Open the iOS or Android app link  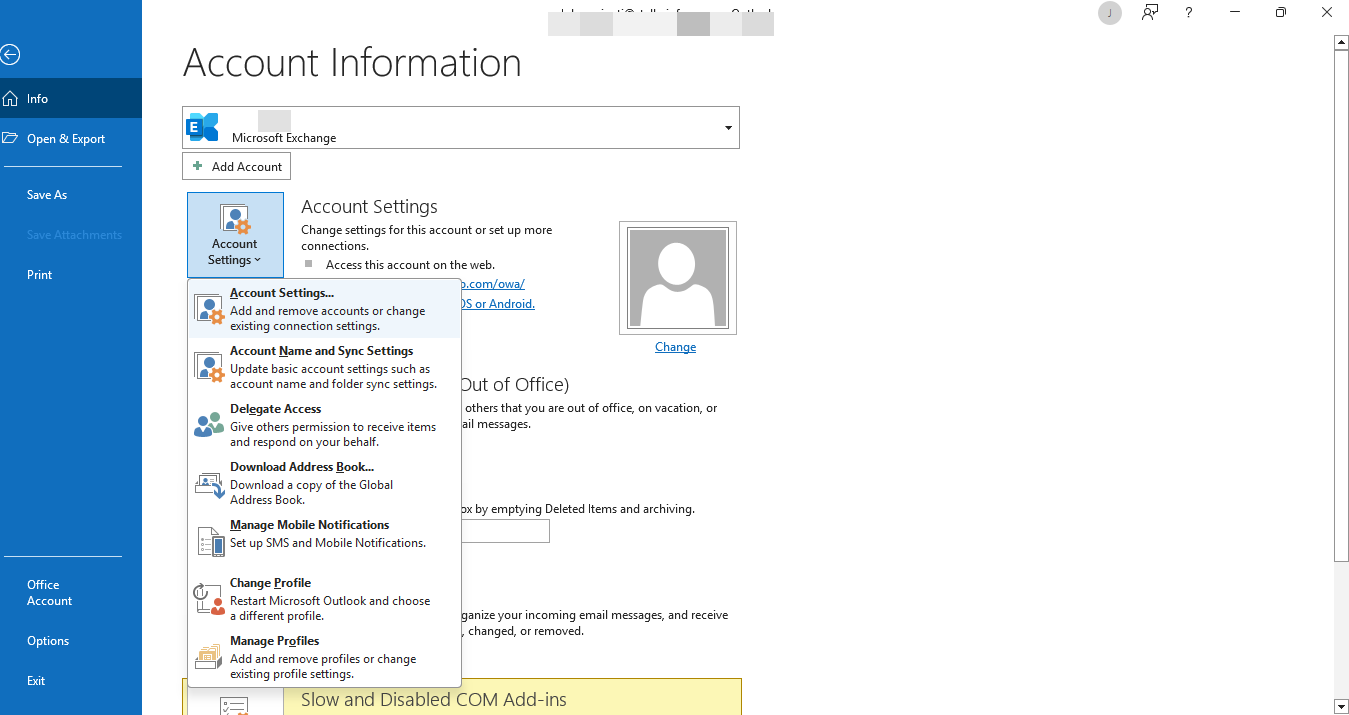coord(498,304)
